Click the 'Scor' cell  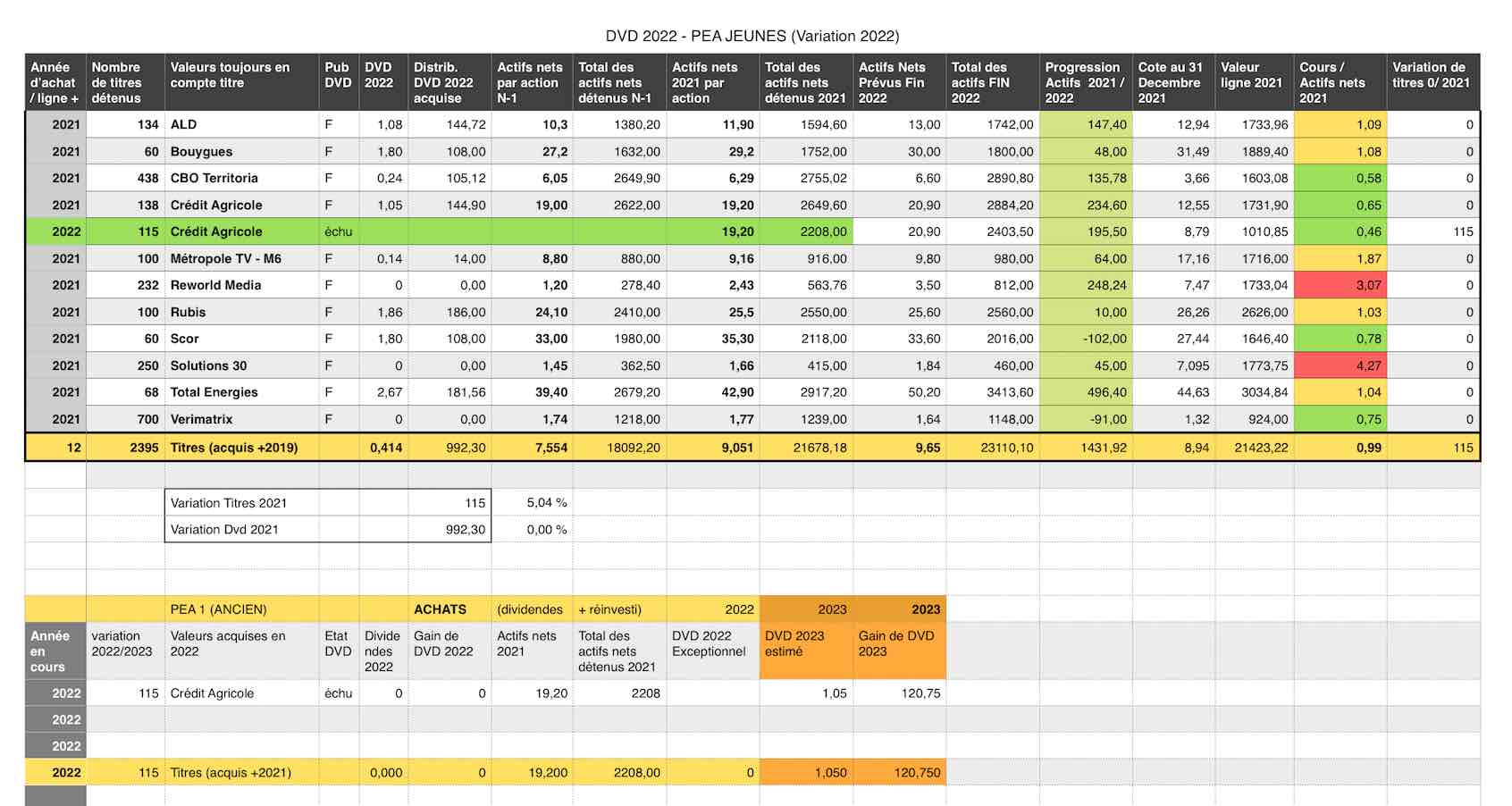click(x=241, y=339)
